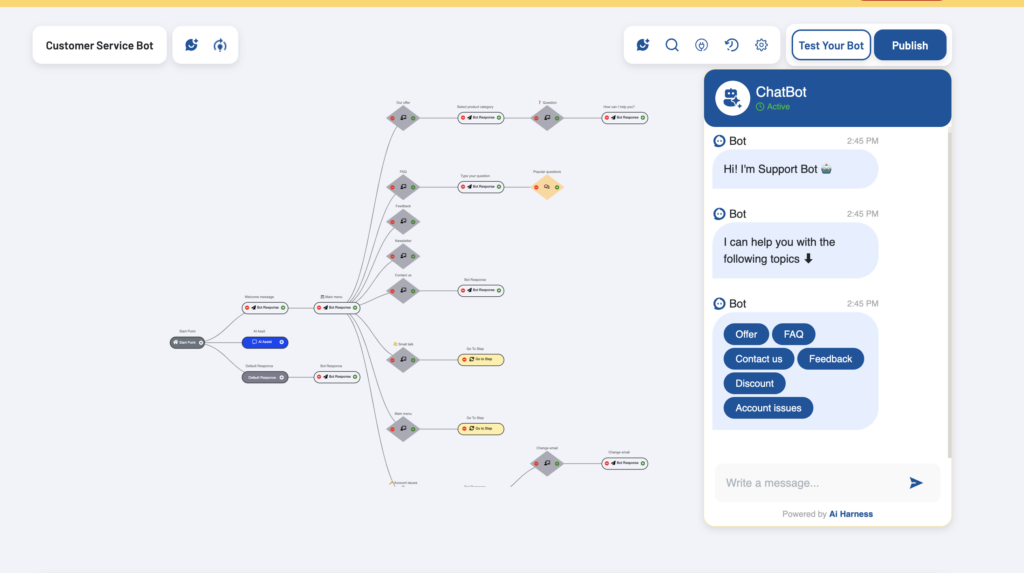Select the Change email Bot Response node
This screenshot has width=1024, height=573.
click(624, 463)
